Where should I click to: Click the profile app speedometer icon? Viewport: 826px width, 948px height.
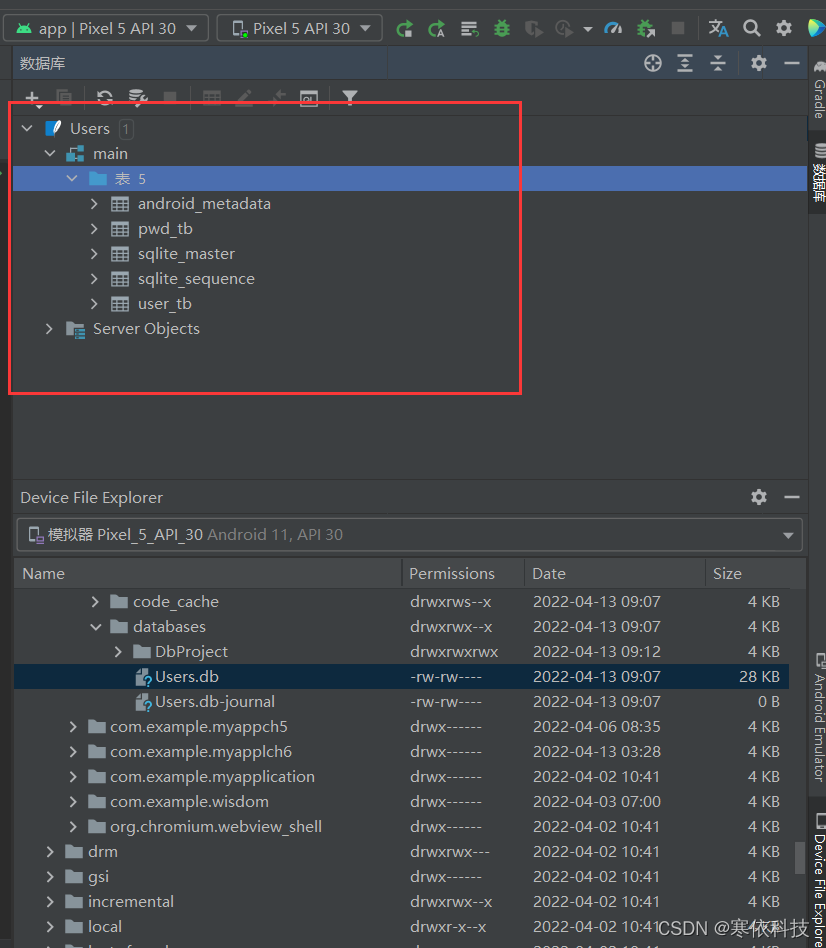613,28
